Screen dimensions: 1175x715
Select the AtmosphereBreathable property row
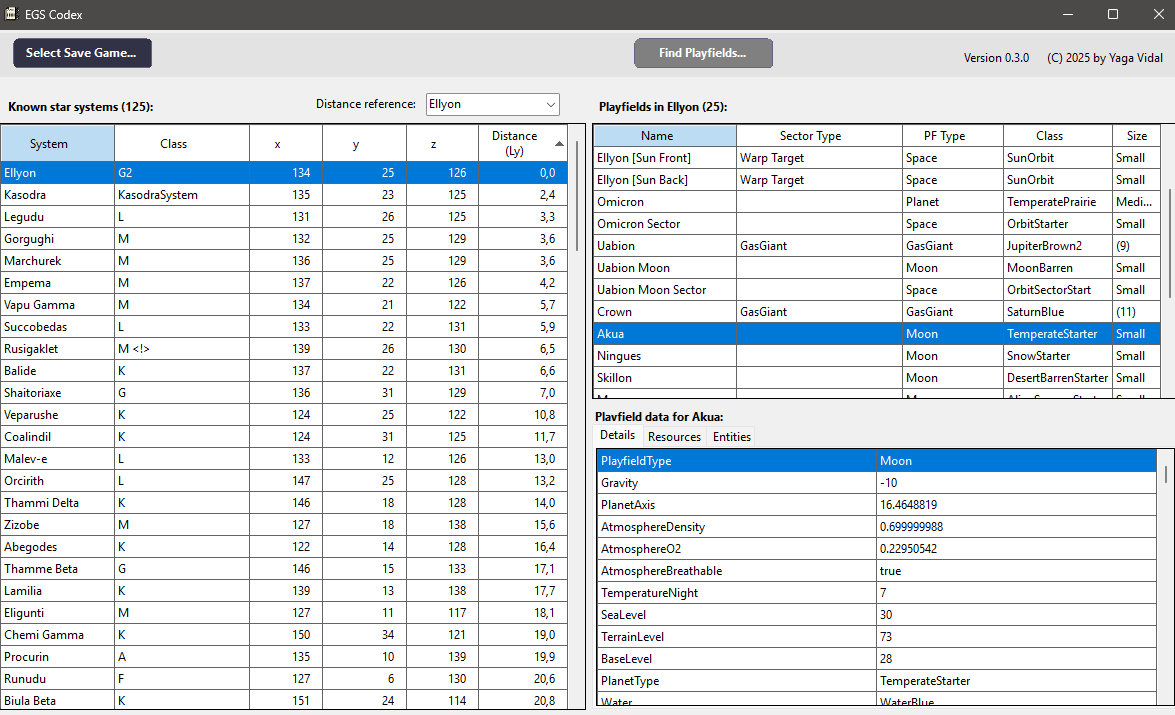[x=737, y=571]
